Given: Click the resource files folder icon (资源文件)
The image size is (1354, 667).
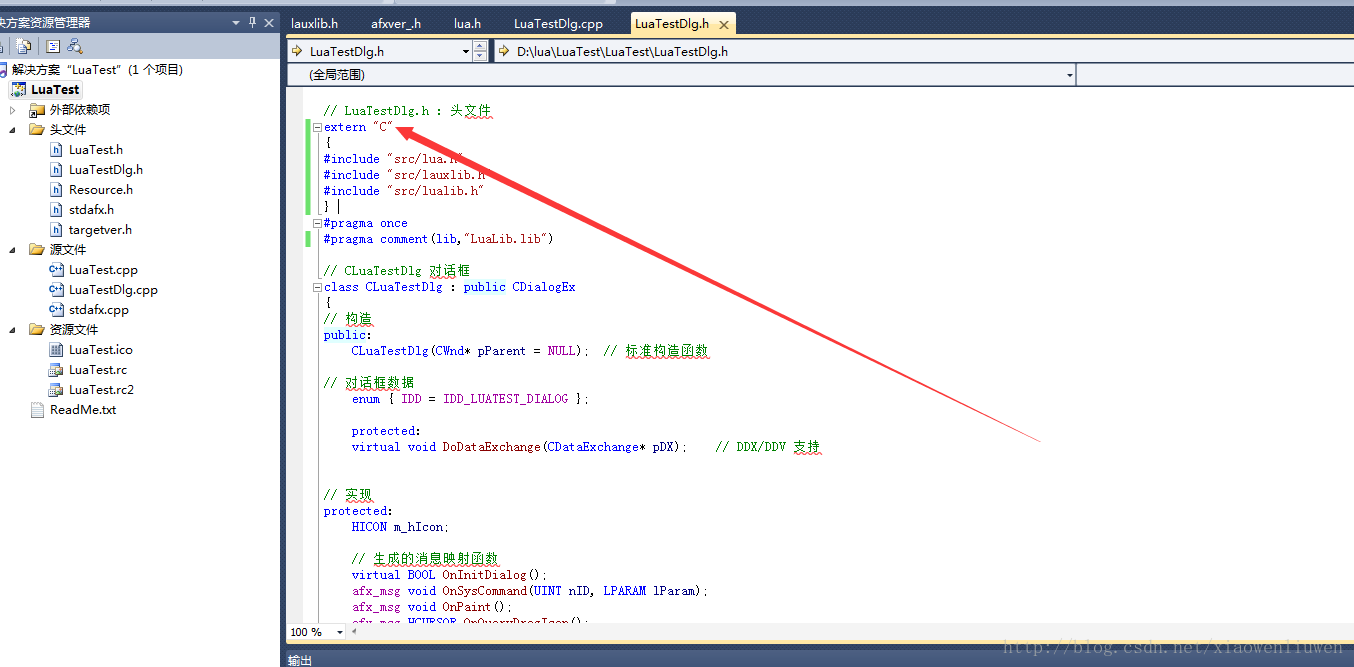Looking at the screenshot, I should pos(37,329).
